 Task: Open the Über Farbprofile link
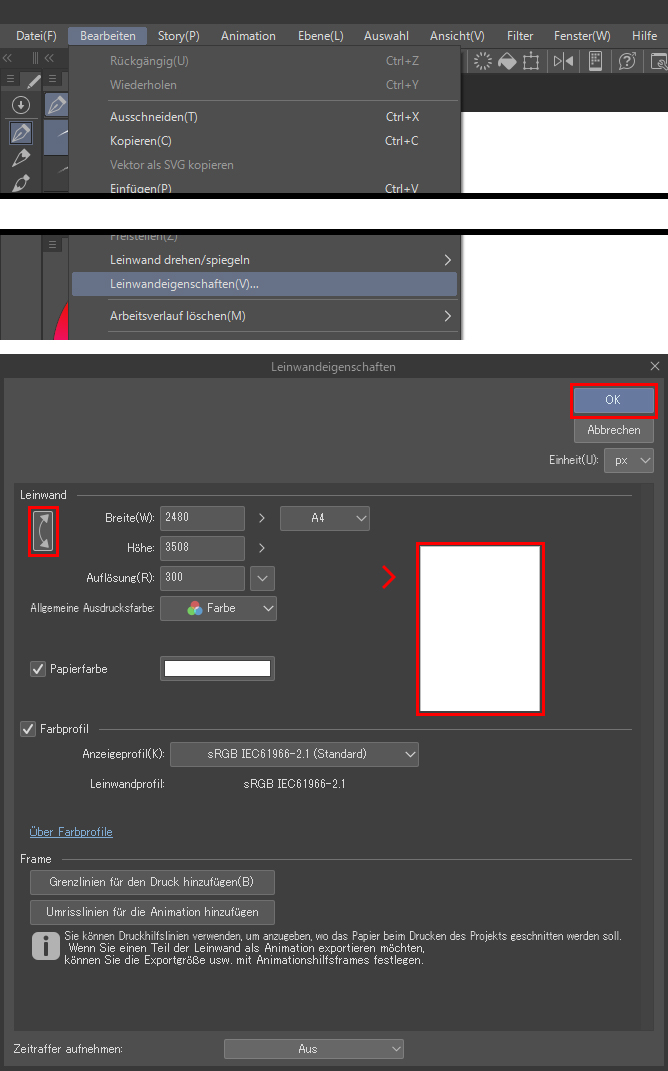coord(71,832)
